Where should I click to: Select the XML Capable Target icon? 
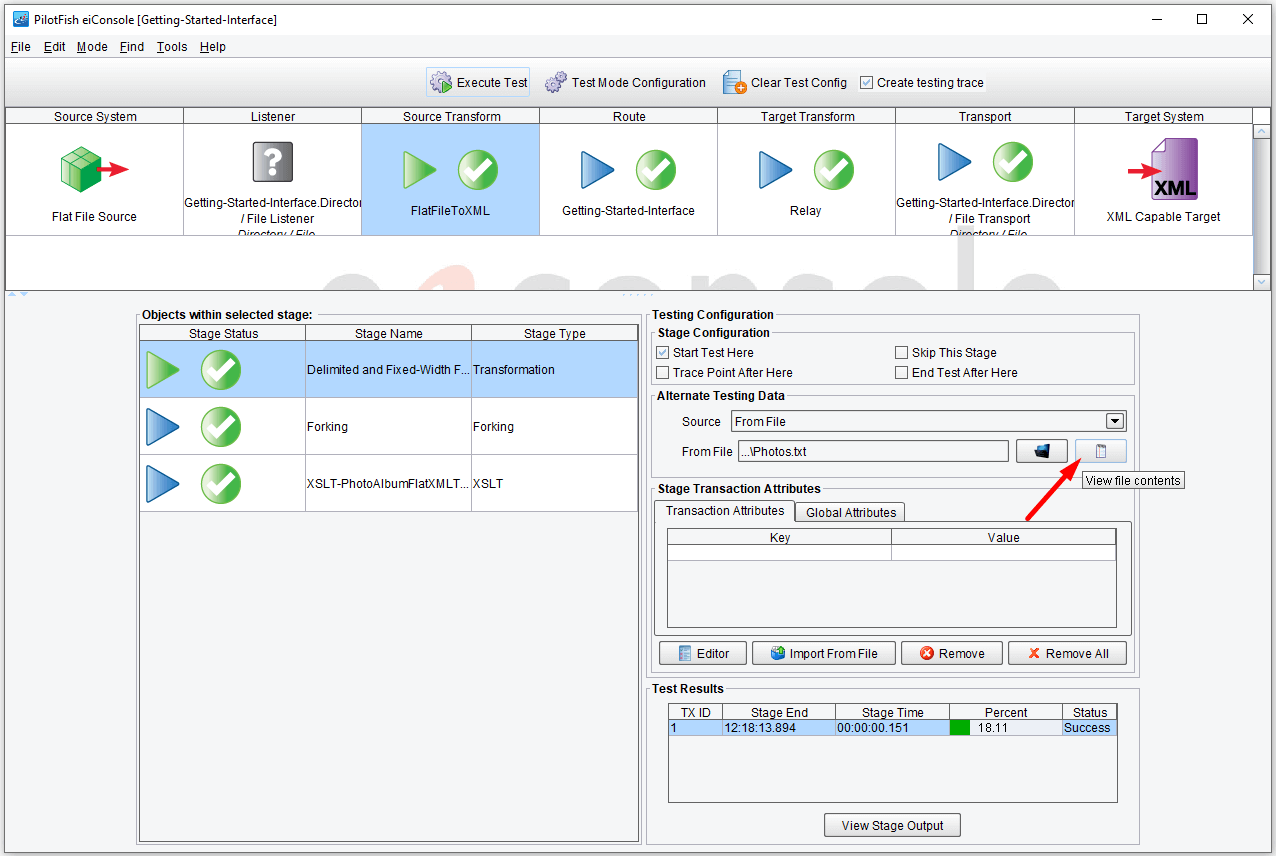(x=1164, y=169)
